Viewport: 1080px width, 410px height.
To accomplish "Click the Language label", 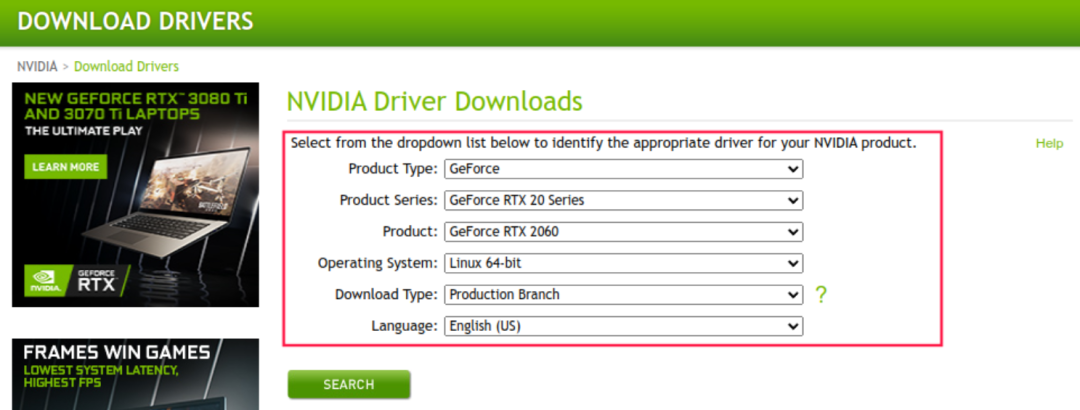I will pos(404,326).
